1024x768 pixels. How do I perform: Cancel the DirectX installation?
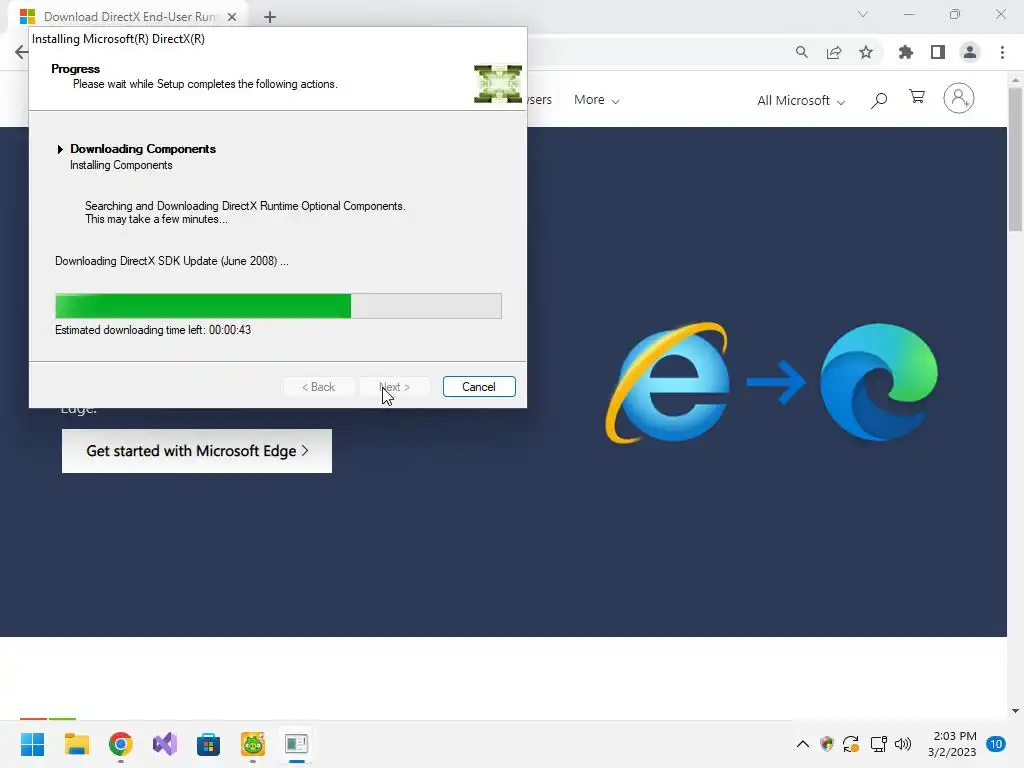point(479,387)
